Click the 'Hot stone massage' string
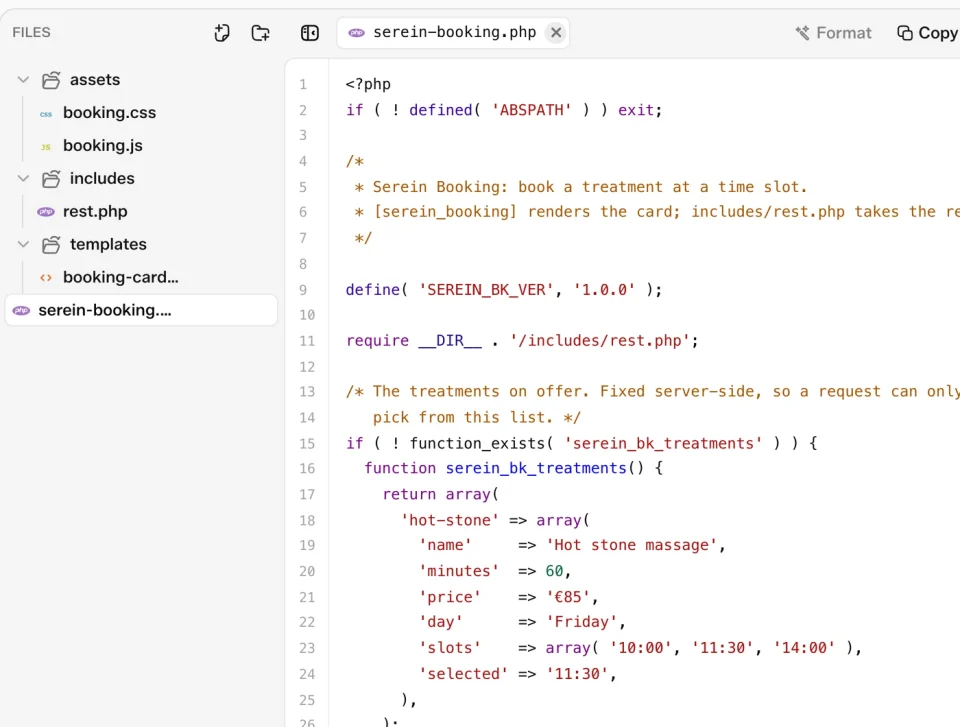 631,545
